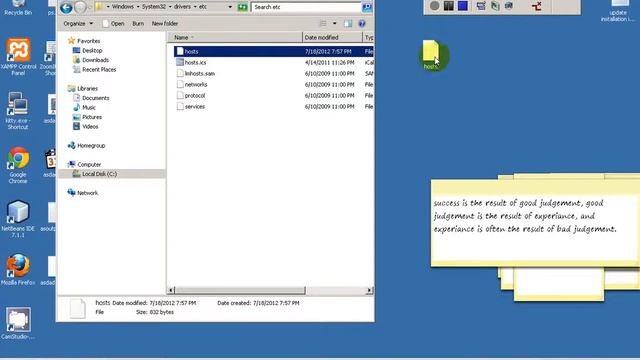Open the address bar history dropdown
Image resolution: width=640 pixels, height=360 pixels.
point(230,7)
